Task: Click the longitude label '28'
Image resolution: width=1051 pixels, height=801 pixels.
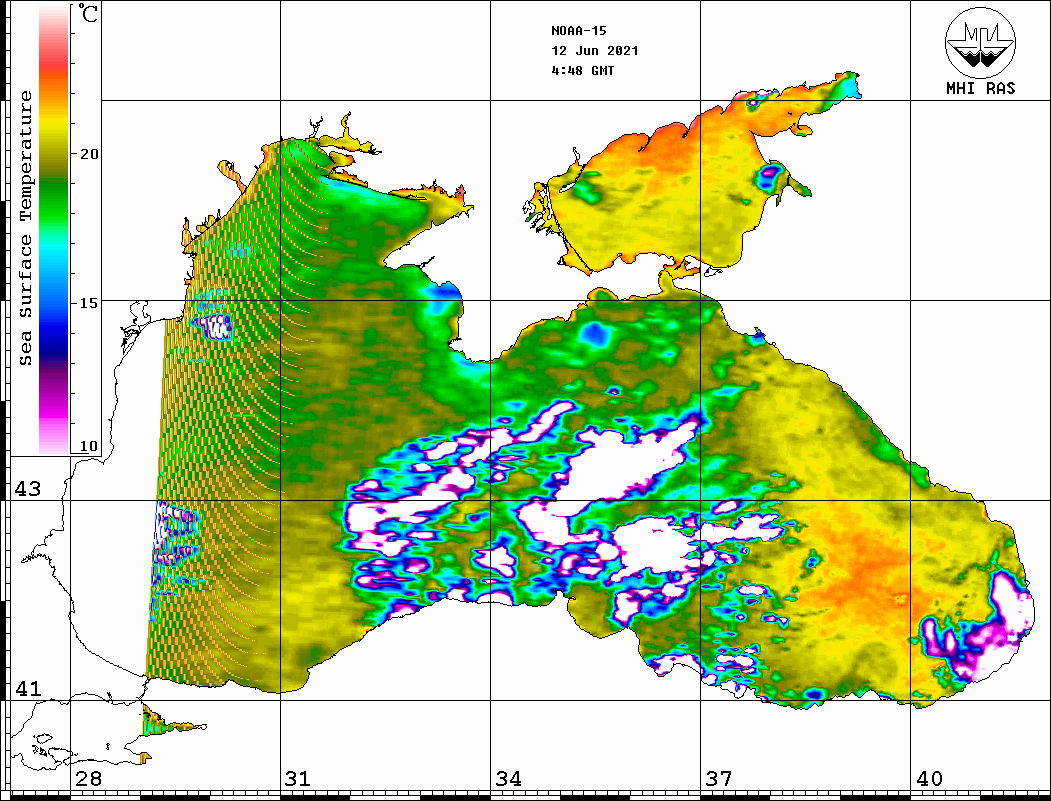Action: 88,779
